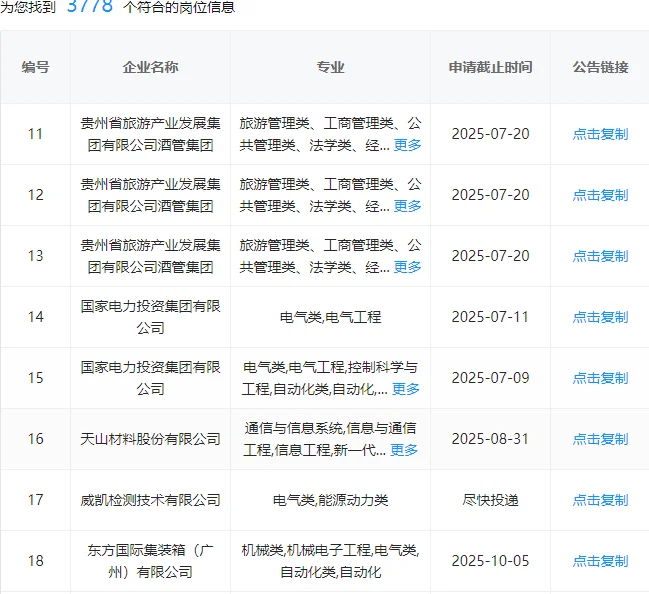Click the 公告链接 column header
The width and height of the screenshot is (649, 594).
[x=600, y=67]
